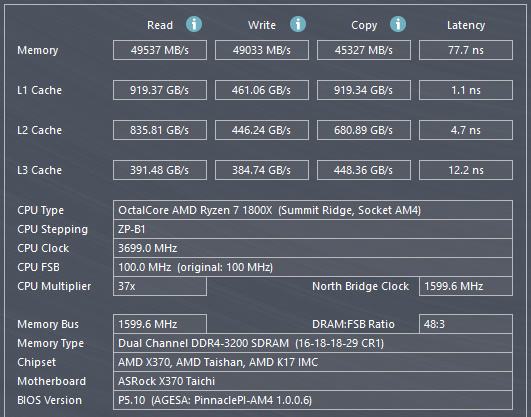Viewport: 531px width, 417px height.
Task: Select the L1 Cache Read 919.37 GB/s box
Action: point(160,90)
